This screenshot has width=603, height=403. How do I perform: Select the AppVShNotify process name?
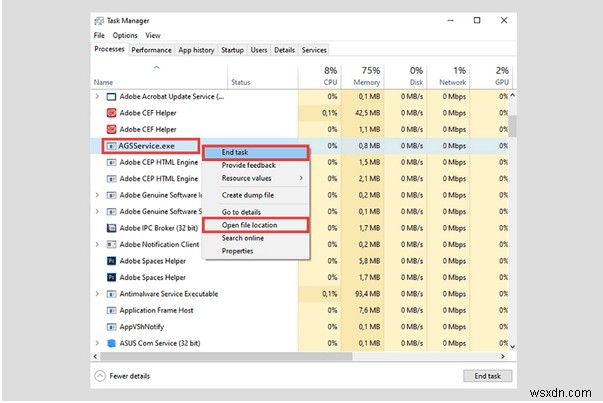[142, 327]
